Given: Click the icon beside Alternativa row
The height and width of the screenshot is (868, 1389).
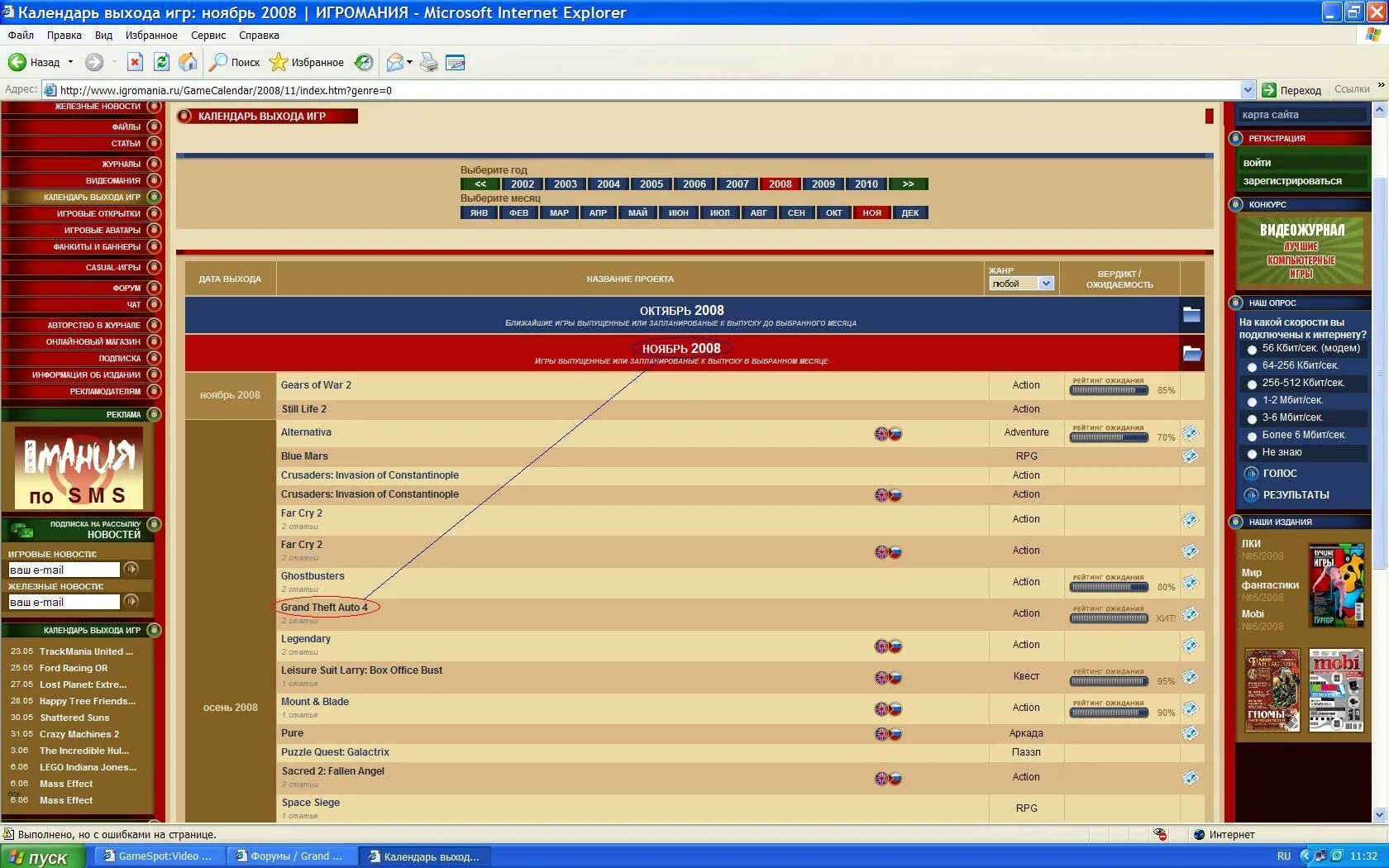Looking at the screenshot, I should pos(1190,432).
